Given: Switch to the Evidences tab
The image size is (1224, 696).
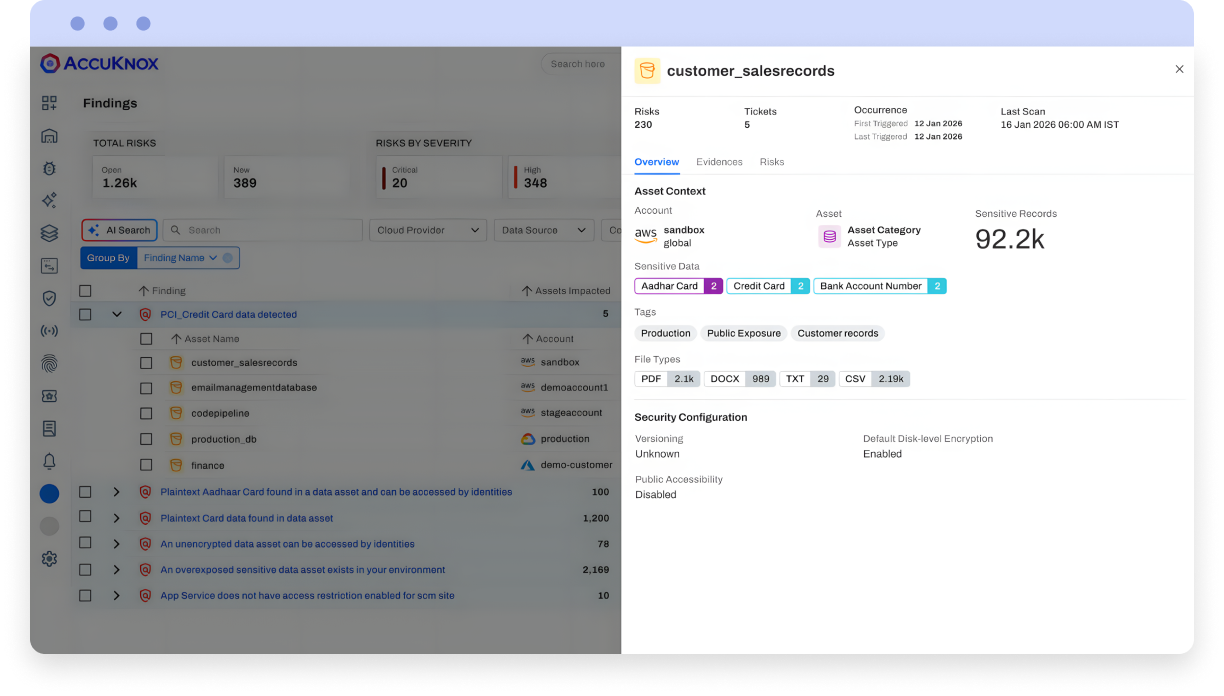Looking at the screenshot, I should click(719, 162).
